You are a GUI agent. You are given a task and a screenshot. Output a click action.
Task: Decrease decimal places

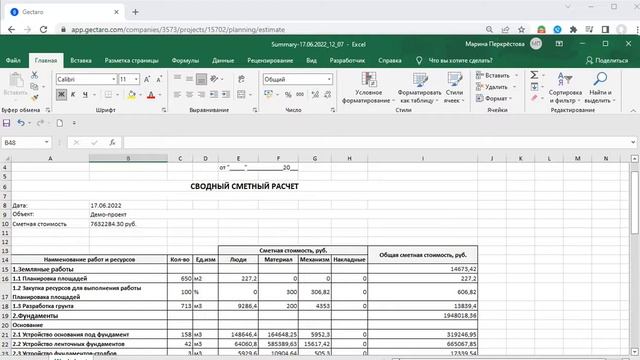coord(327,95)
